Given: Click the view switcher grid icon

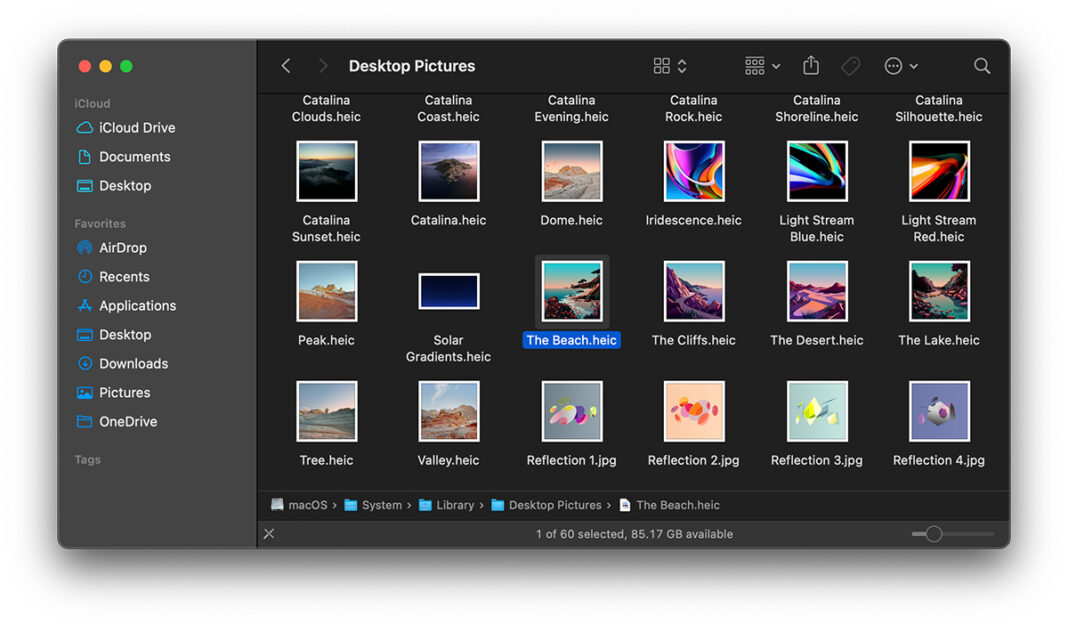Looking at the screenshot, I should pyautogui.click(x=660, y=65).
